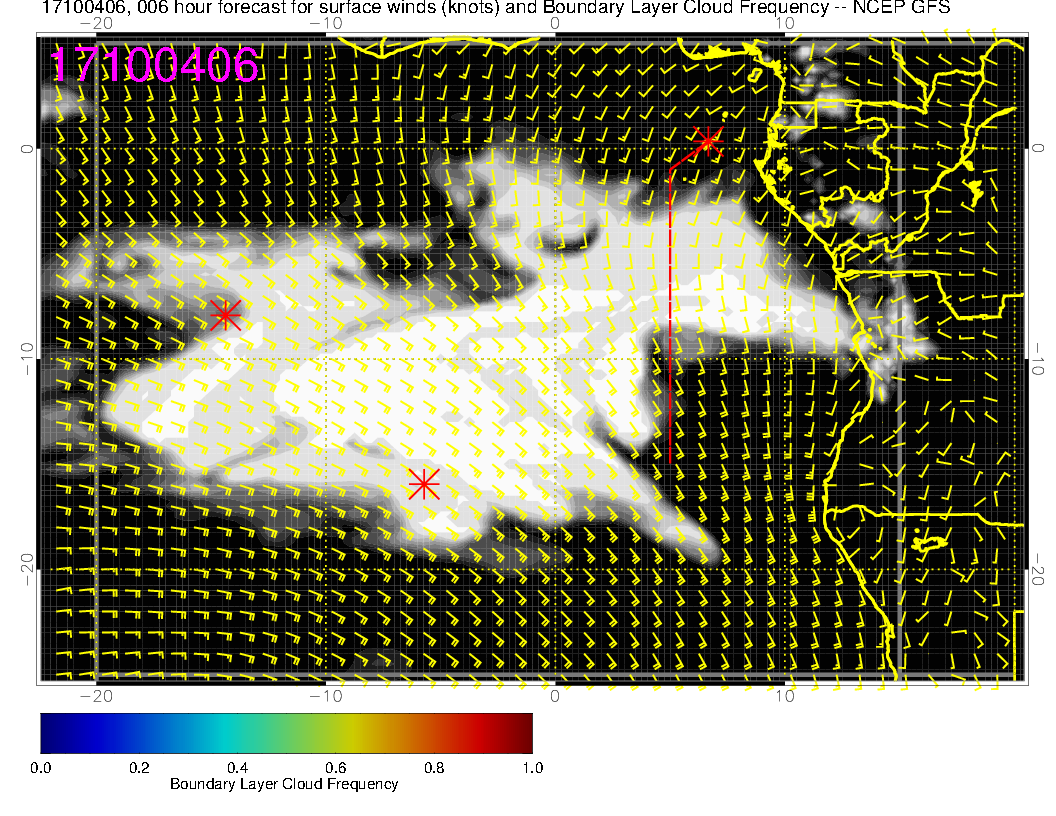Select the red asterisk marker nearest longitude -14

click(x=226, y=314)
